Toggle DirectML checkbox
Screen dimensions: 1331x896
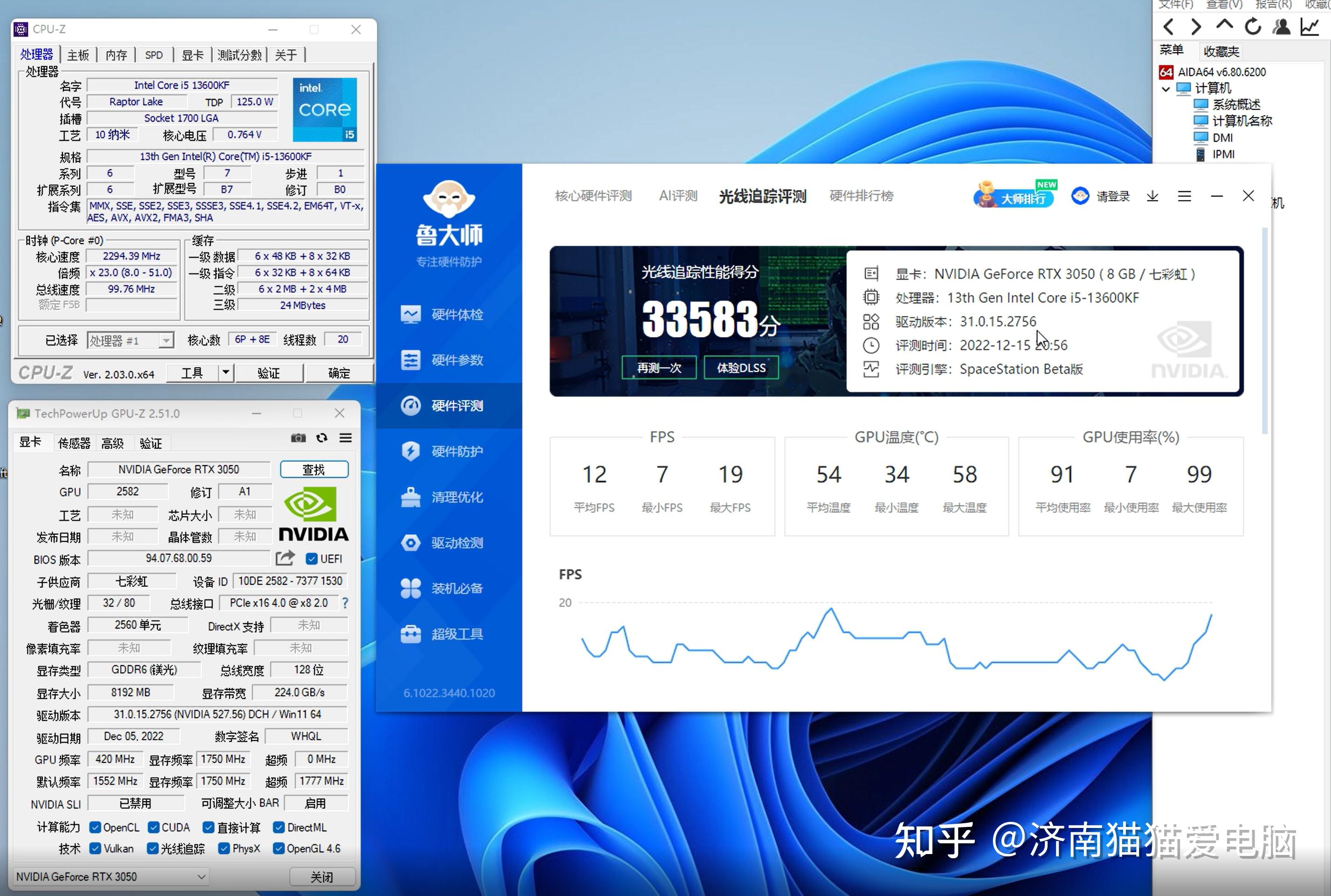point(279,827)
